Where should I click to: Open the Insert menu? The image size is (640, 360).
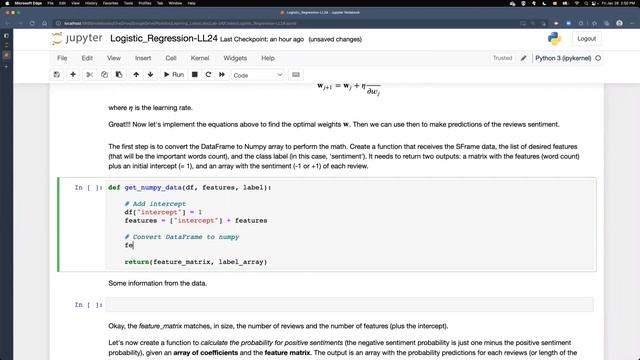pyautogui.click(x=143, y=58)
